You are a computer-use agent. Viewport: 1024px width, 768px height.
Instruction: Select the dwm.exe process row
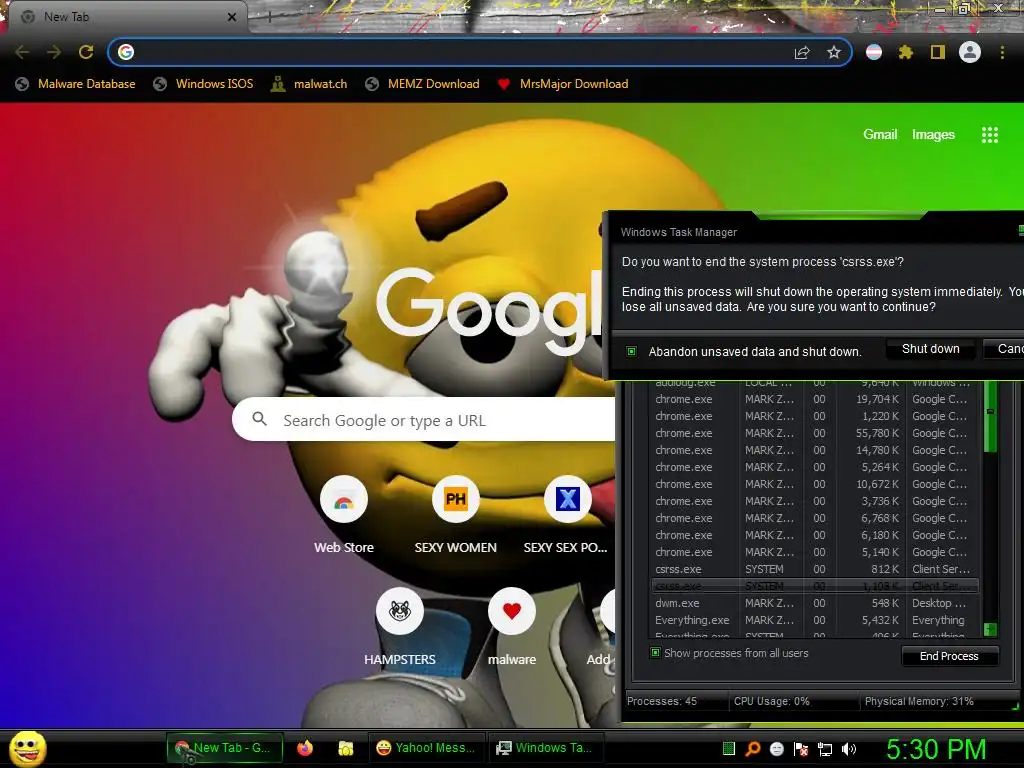pyautogui.click(x=814, y=603)
